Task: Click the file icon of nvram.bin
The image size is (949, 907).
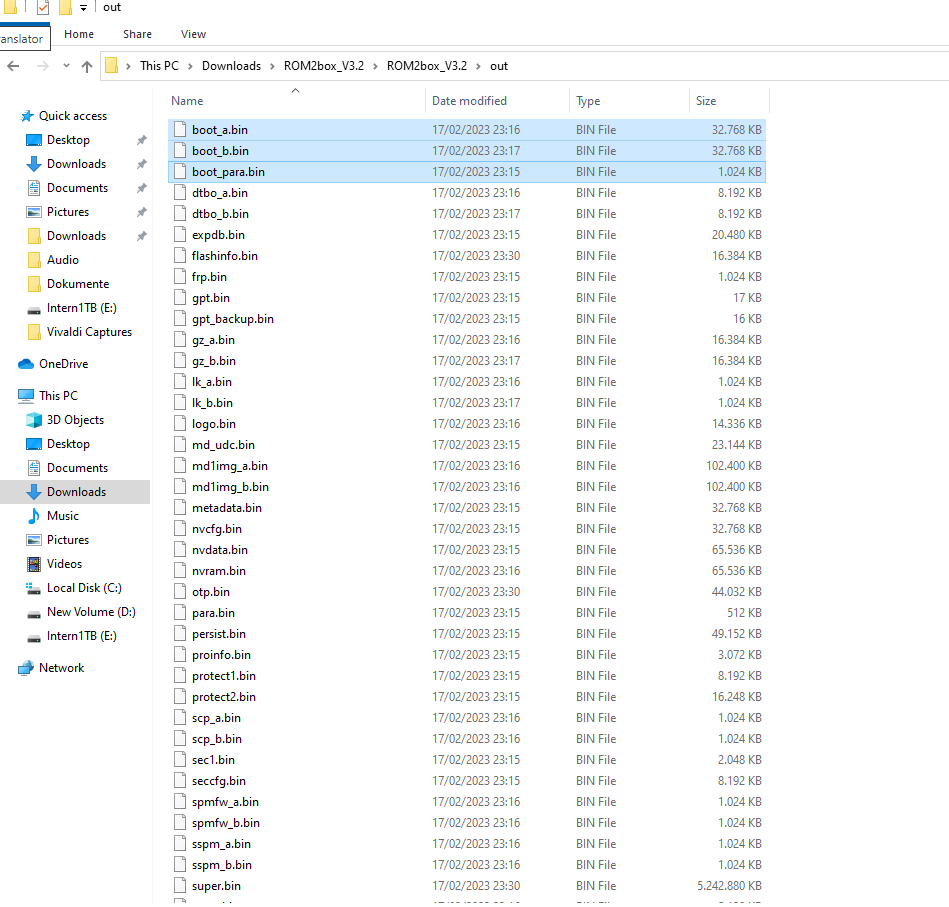Action: coord(180,570)
